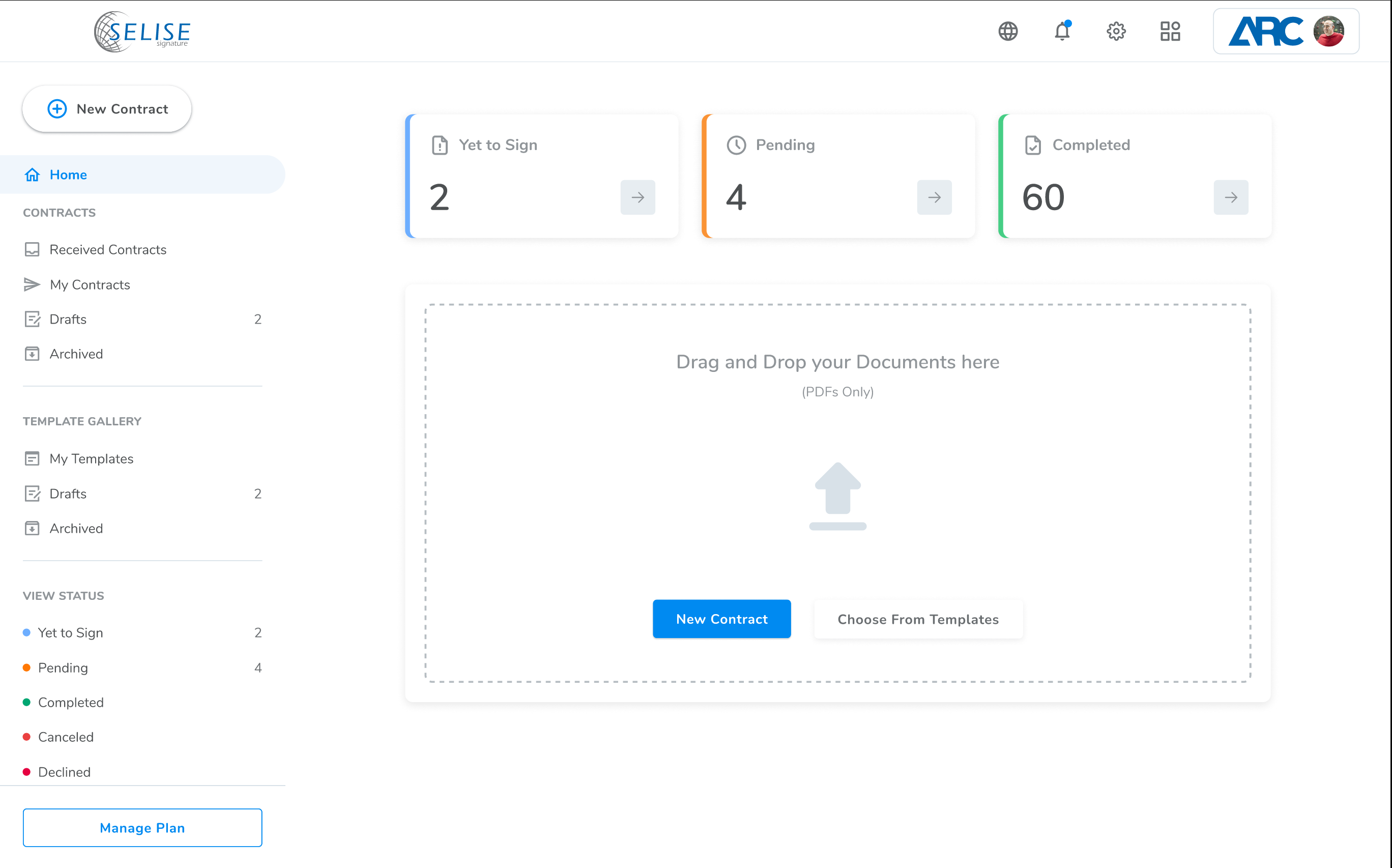Image resolution: width=1392 pixels, height=868 pixels.
Task: Click the upload arrow icon
Action: [837, 496]
